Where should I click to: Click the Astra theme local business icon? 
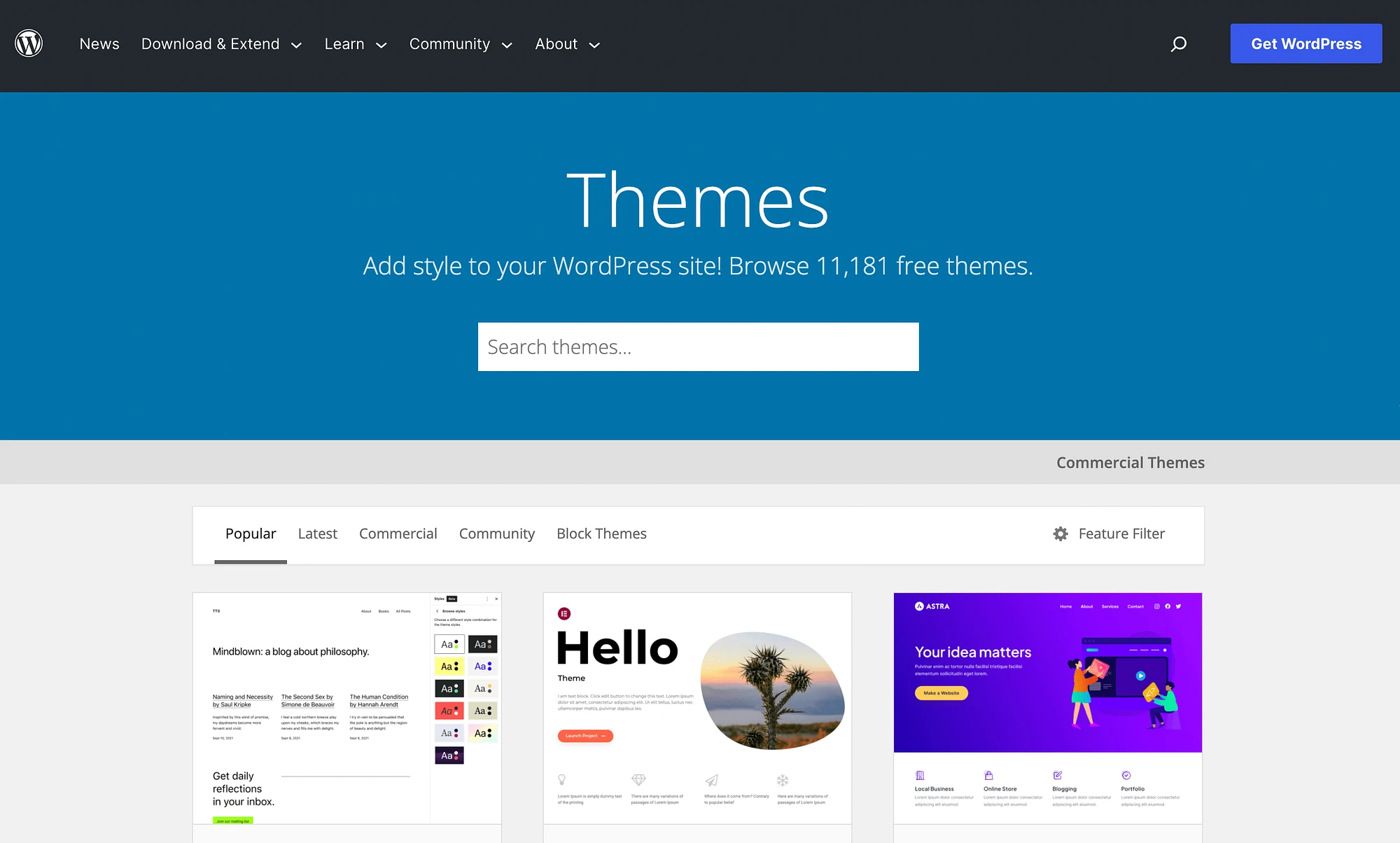(x=921, y=772)
